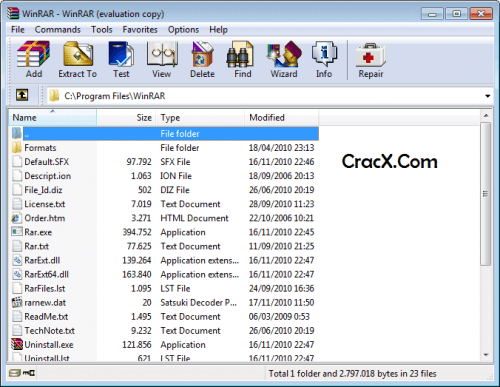Open the File menu
This screenshot has height=387, width=500.
[18, 30]
